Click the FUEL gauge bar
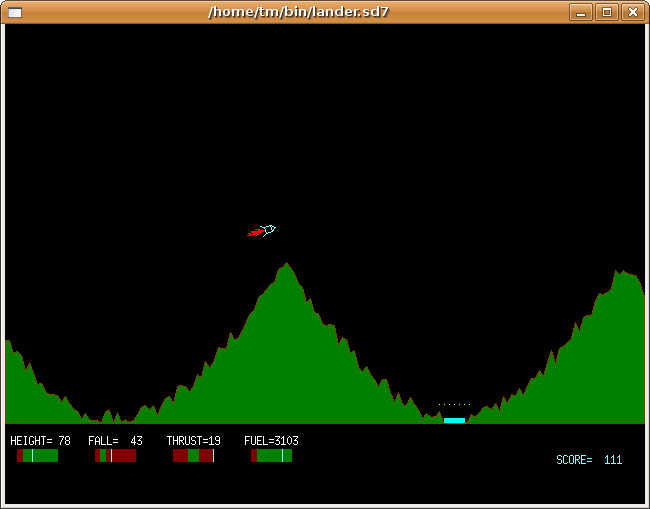This screenshot has height=509, width=650. tap(272, 456)
